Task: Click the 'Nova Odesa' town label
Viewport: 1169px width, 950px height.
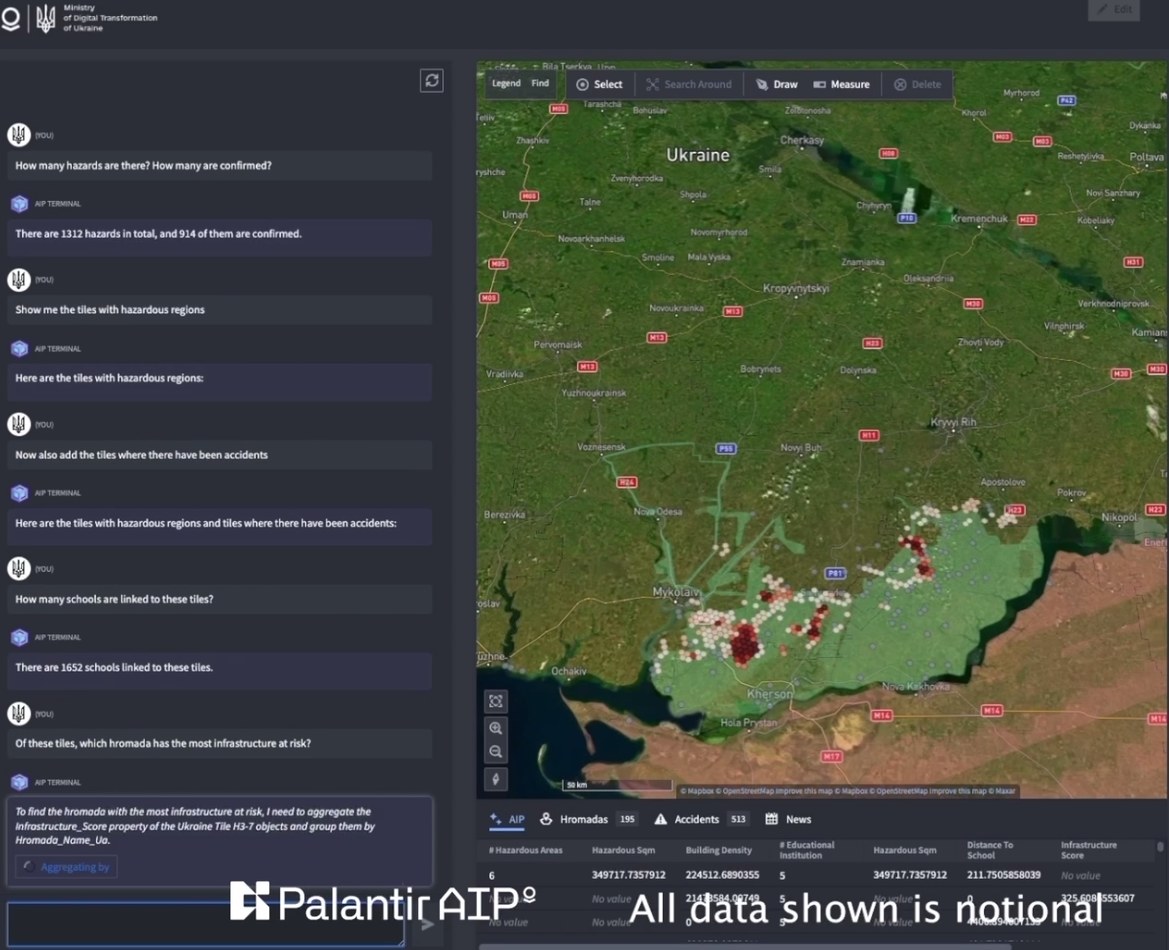Action: pos(658,512)
